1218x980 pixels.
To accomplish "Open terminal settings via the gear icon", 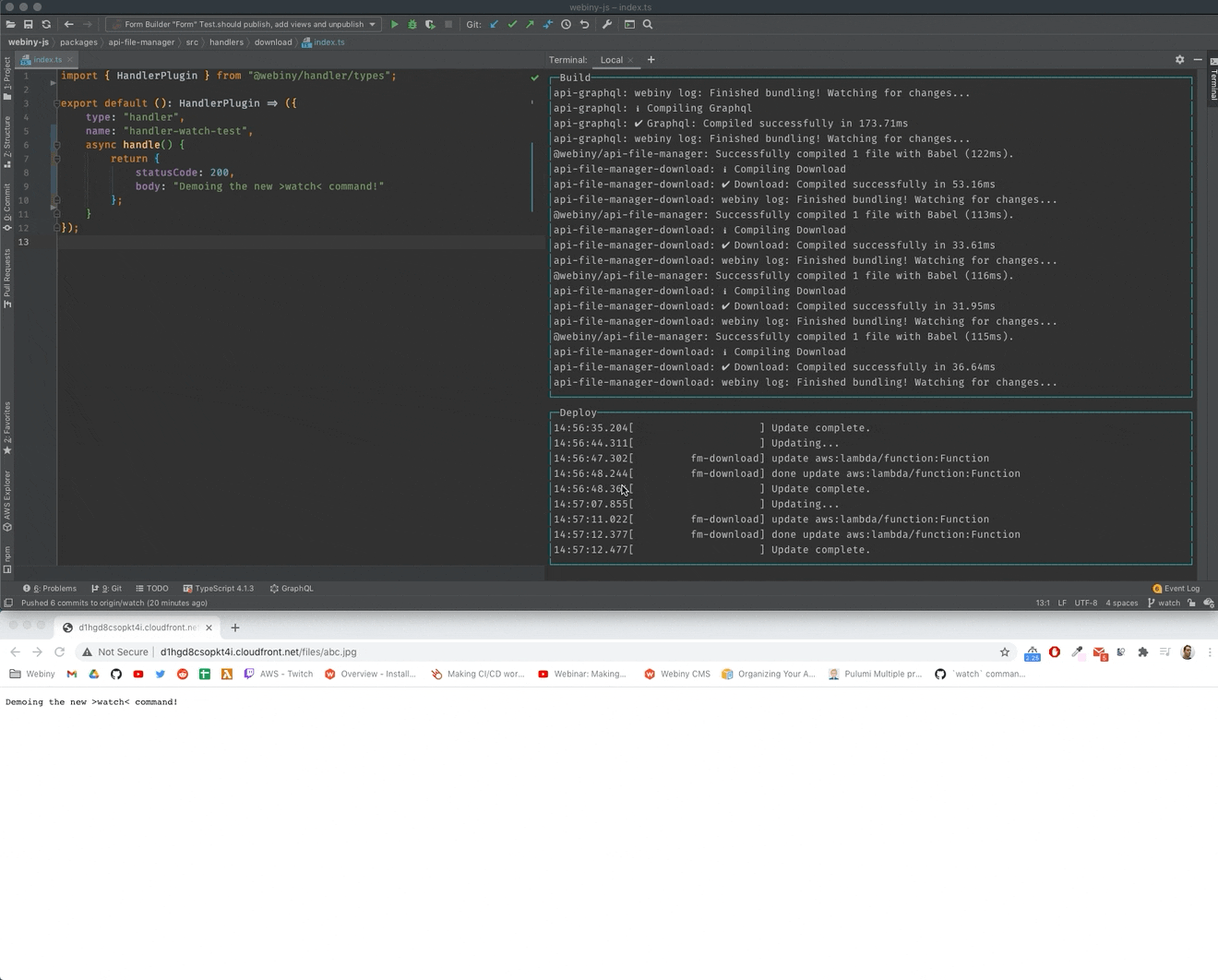I will 1179,59.
